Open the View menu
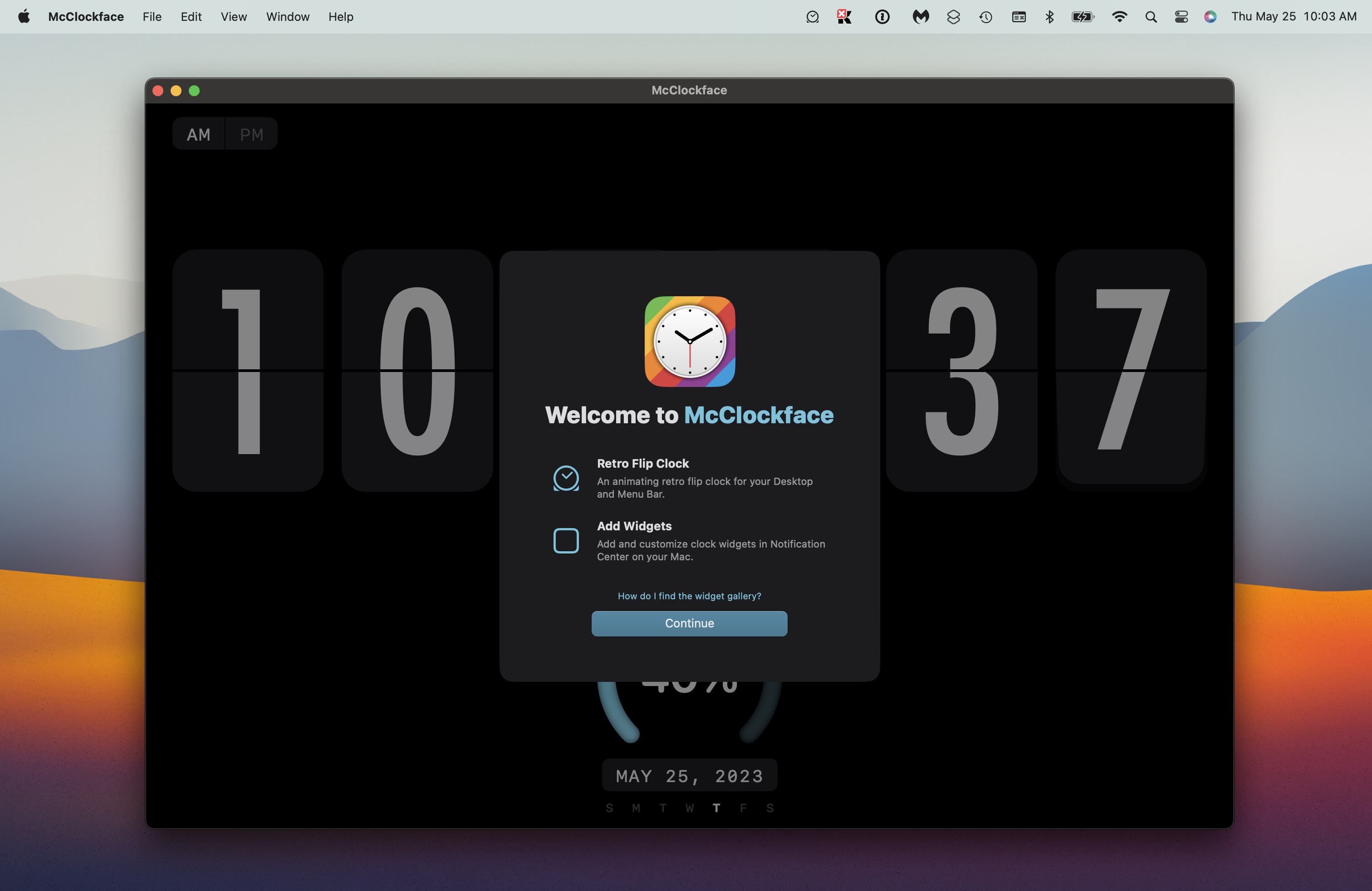This screenshot has height=891, width=1372. point(233,17)
